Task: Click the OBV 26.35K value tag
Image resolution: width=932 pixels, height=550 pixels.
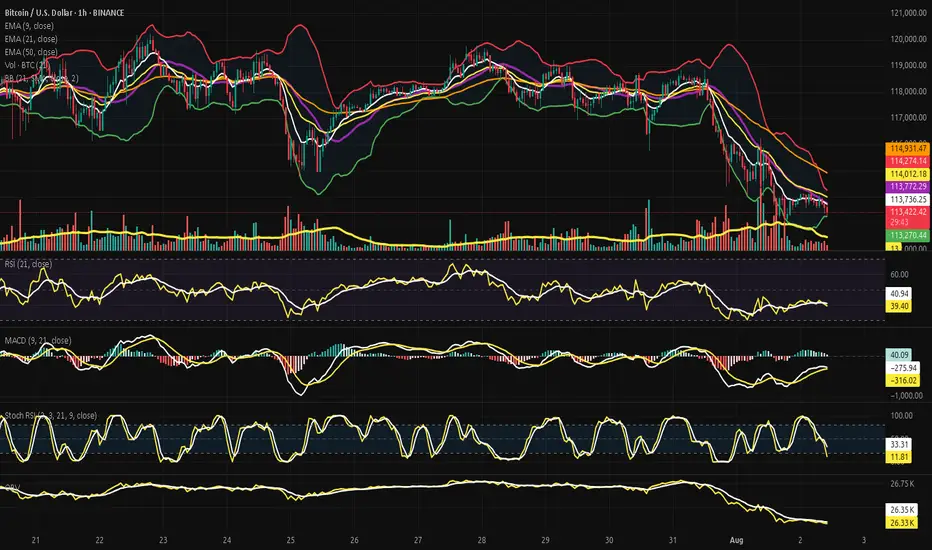Action: point(902,510)
